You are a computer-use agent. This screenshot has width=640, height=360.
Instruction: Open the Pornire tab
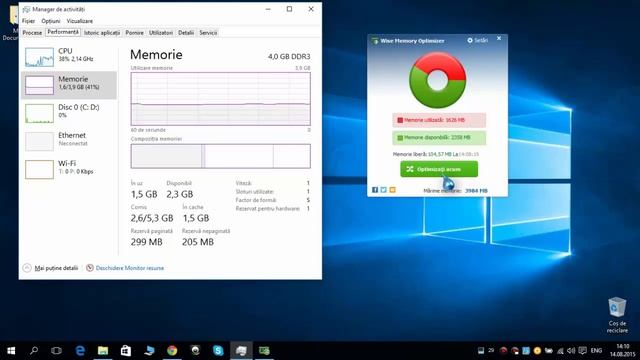click(134, 33)
